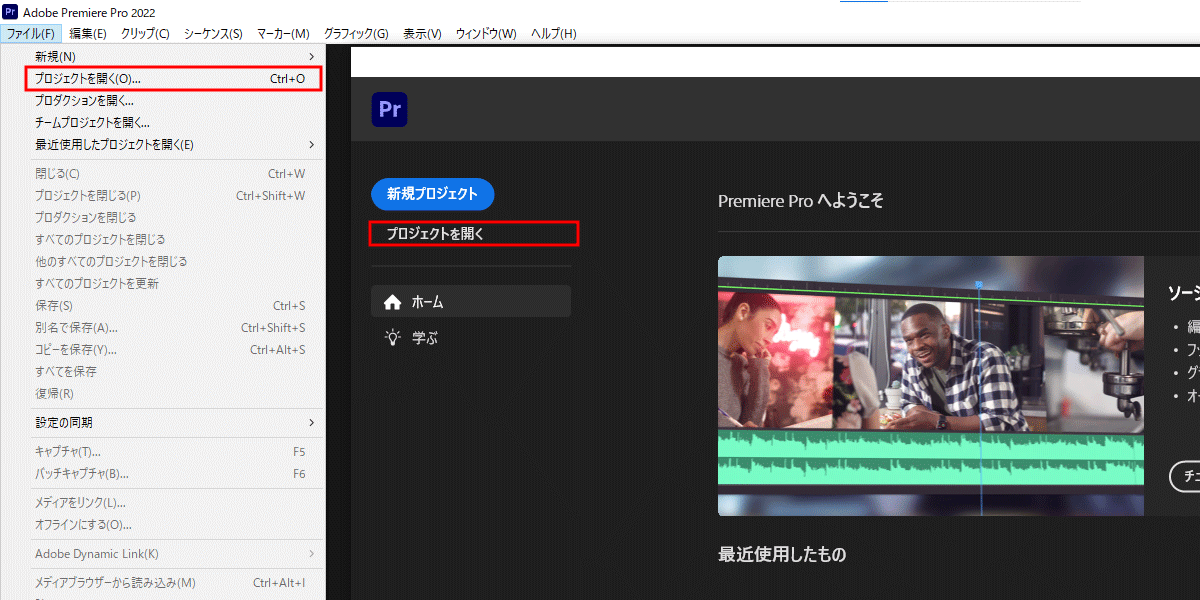The width and height of the screenshot is (1200, 600).
Task: Select プロダクションを閉じる menu entry
Action: (174, 217)
